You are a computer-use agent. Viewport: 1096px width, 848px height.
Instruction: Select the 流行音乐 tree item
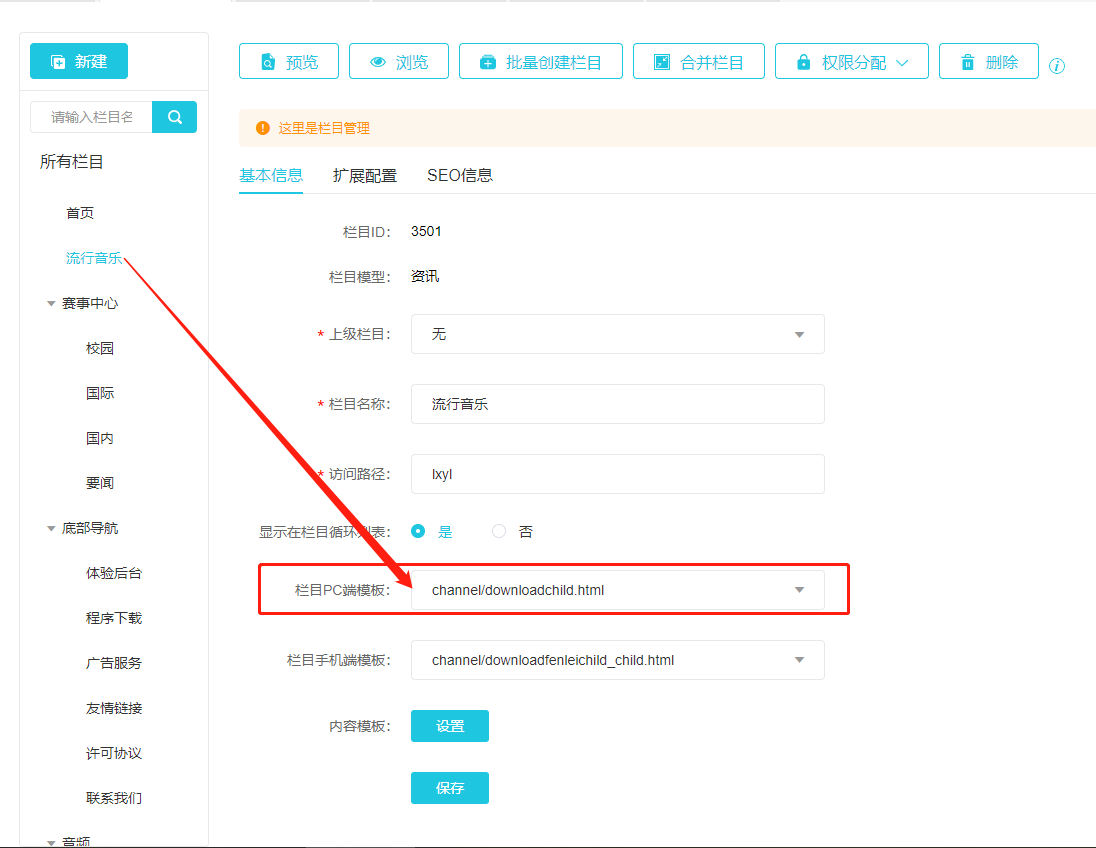pyautogui.click(x=94, y=258)
